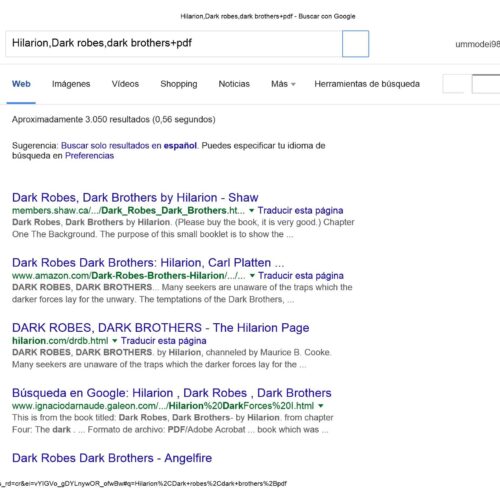The width and height of the screenshot is (500, 500).
Task: Open dropdown arrow next to members.shaw.ca URL
Action: pos(251,211)
